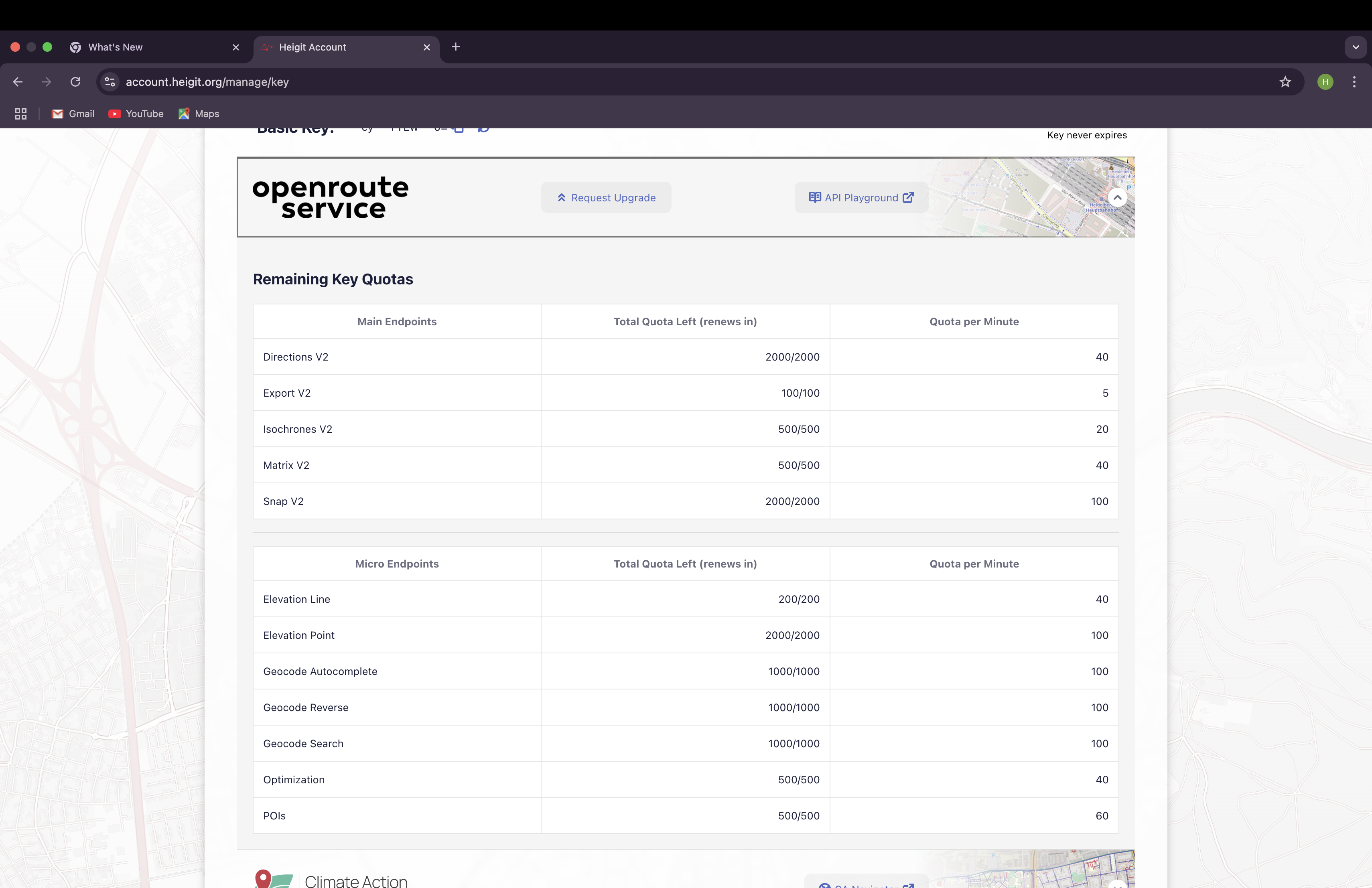Close the What's New tab
This screenshot has height=888, width=1372.
coord(236,47)
